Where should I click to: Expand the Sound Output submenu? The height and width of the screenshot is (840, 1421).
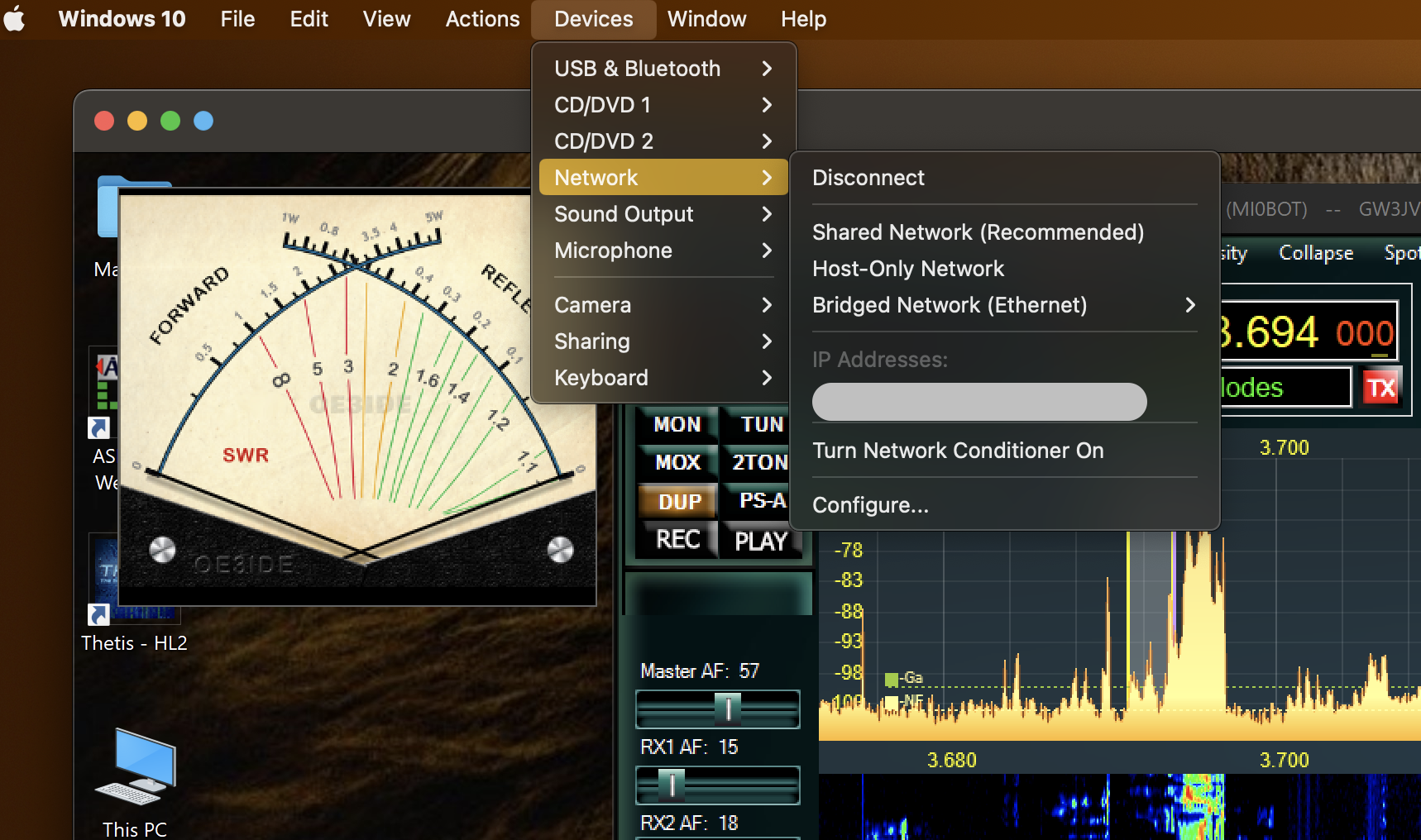pos(663,213)
